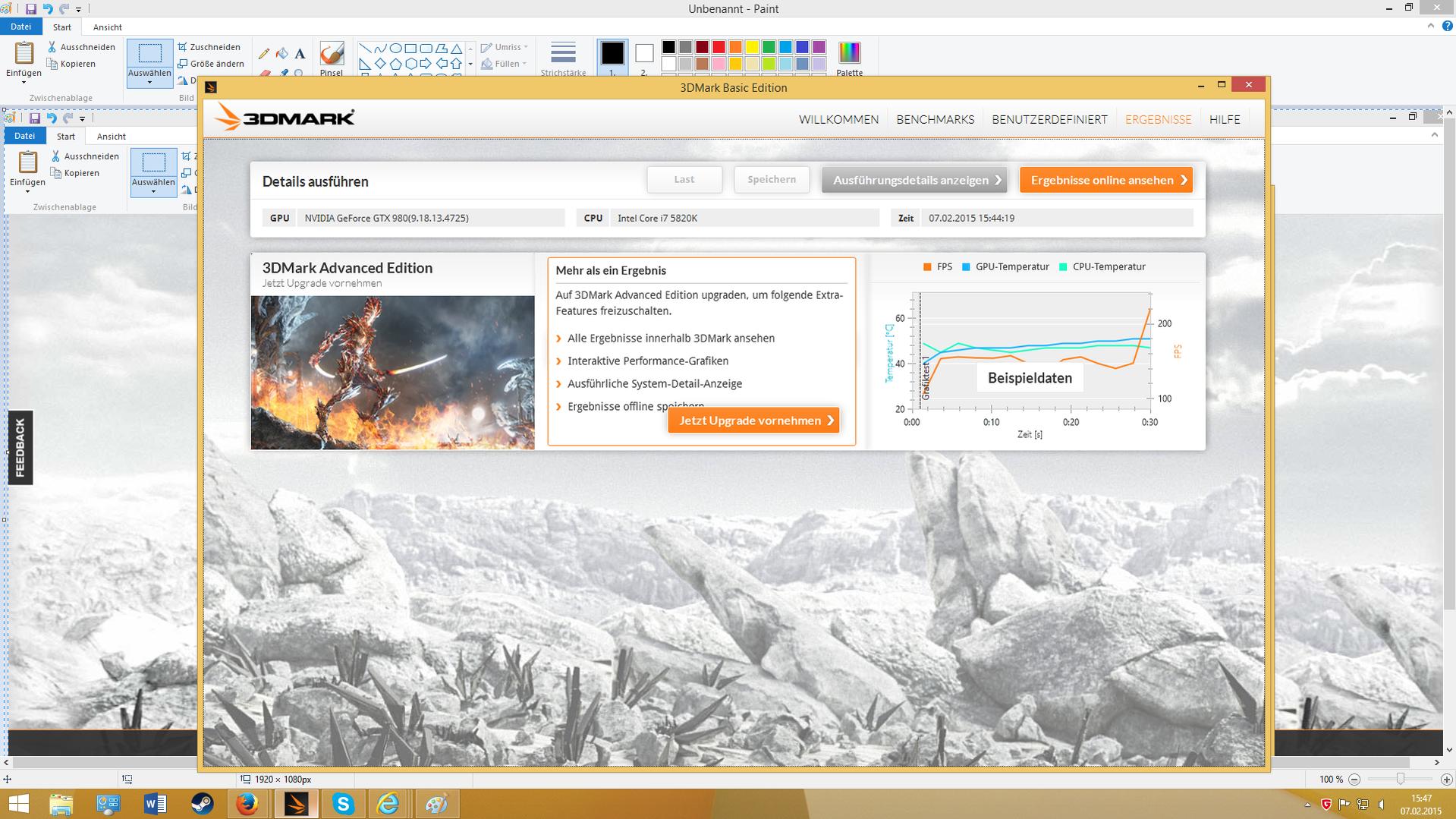Toggle the CPU-Temperatur legend entry
Image resolution: width=1456 pixels, height=819 pixels.
pos(1102,266)
